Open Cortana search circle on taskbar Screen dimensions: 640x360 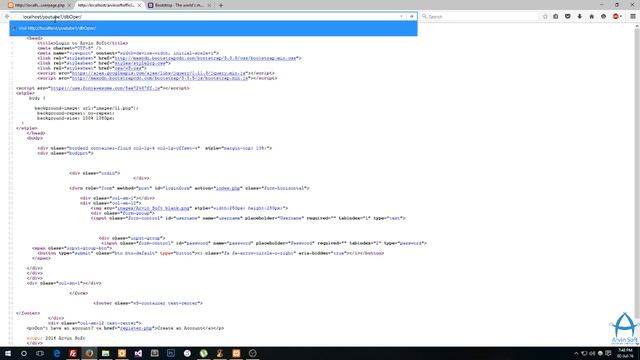[x=24, y=353]
